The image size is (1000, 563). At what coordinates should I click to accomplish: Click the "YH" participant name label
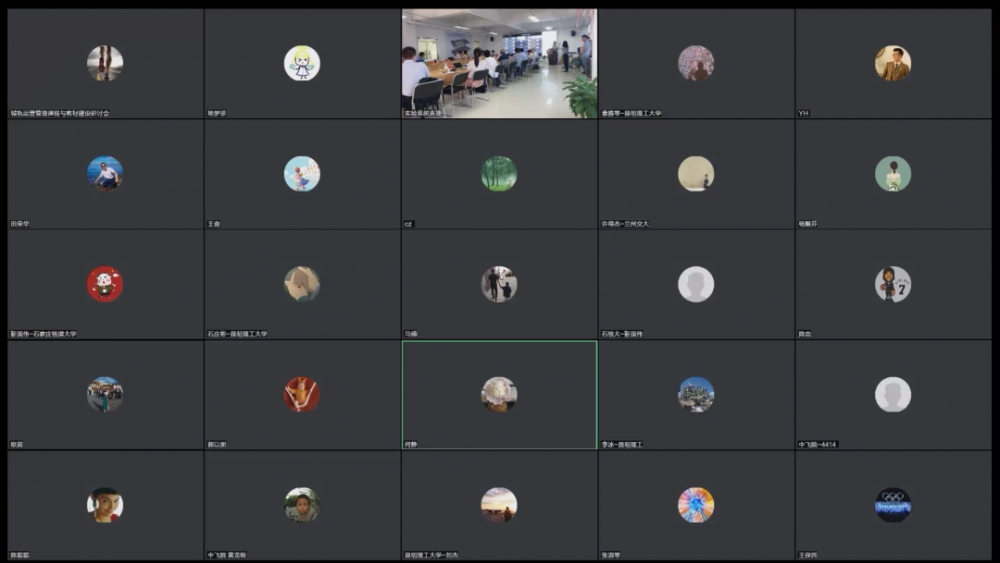803,113
